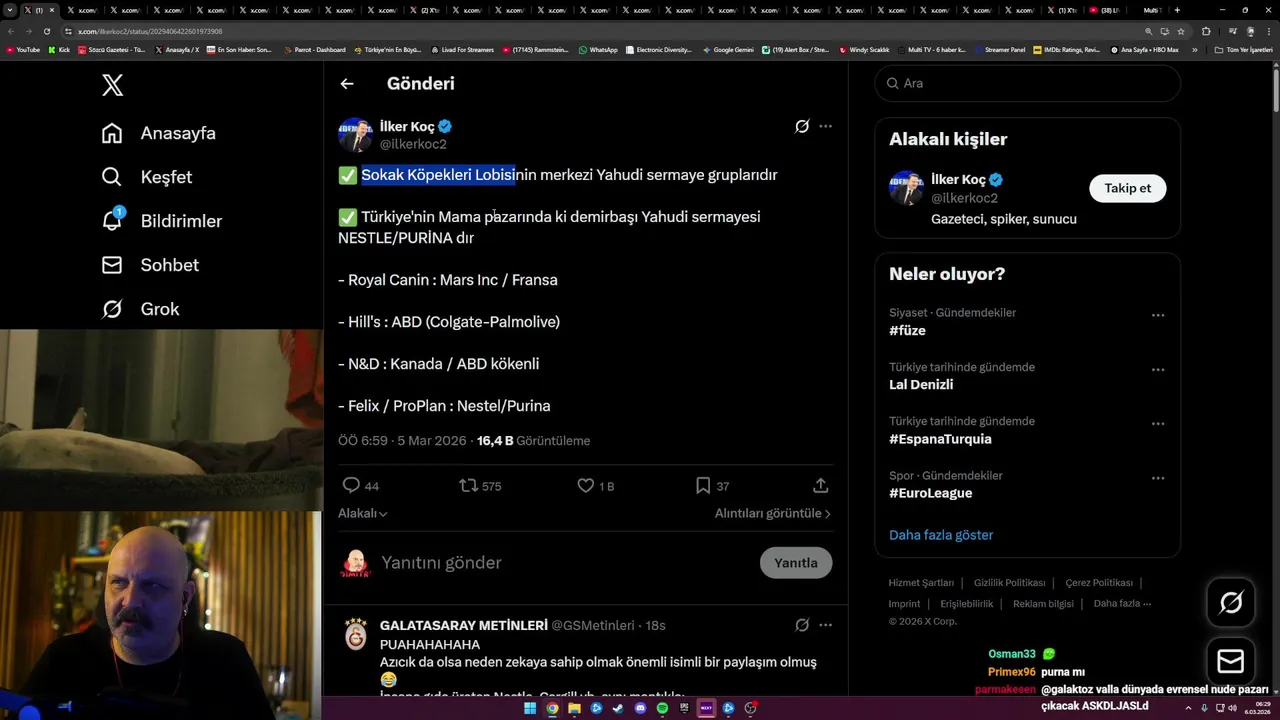
Task: Follow İlker Koç with Takip et
Action: point(1127,188)
